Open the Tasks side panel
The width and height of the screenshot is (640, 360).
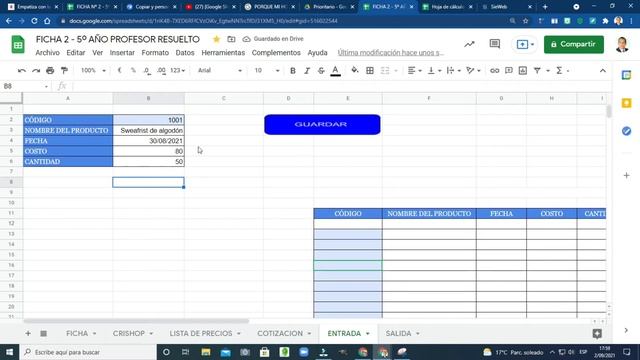[x=627, y=131]
